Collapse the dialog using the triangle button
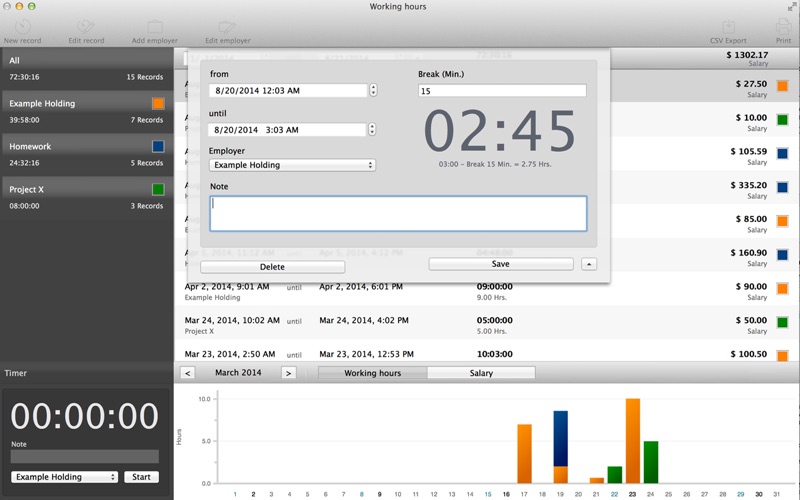The width and height of the screenshot is (800, 500). point(589,264)
